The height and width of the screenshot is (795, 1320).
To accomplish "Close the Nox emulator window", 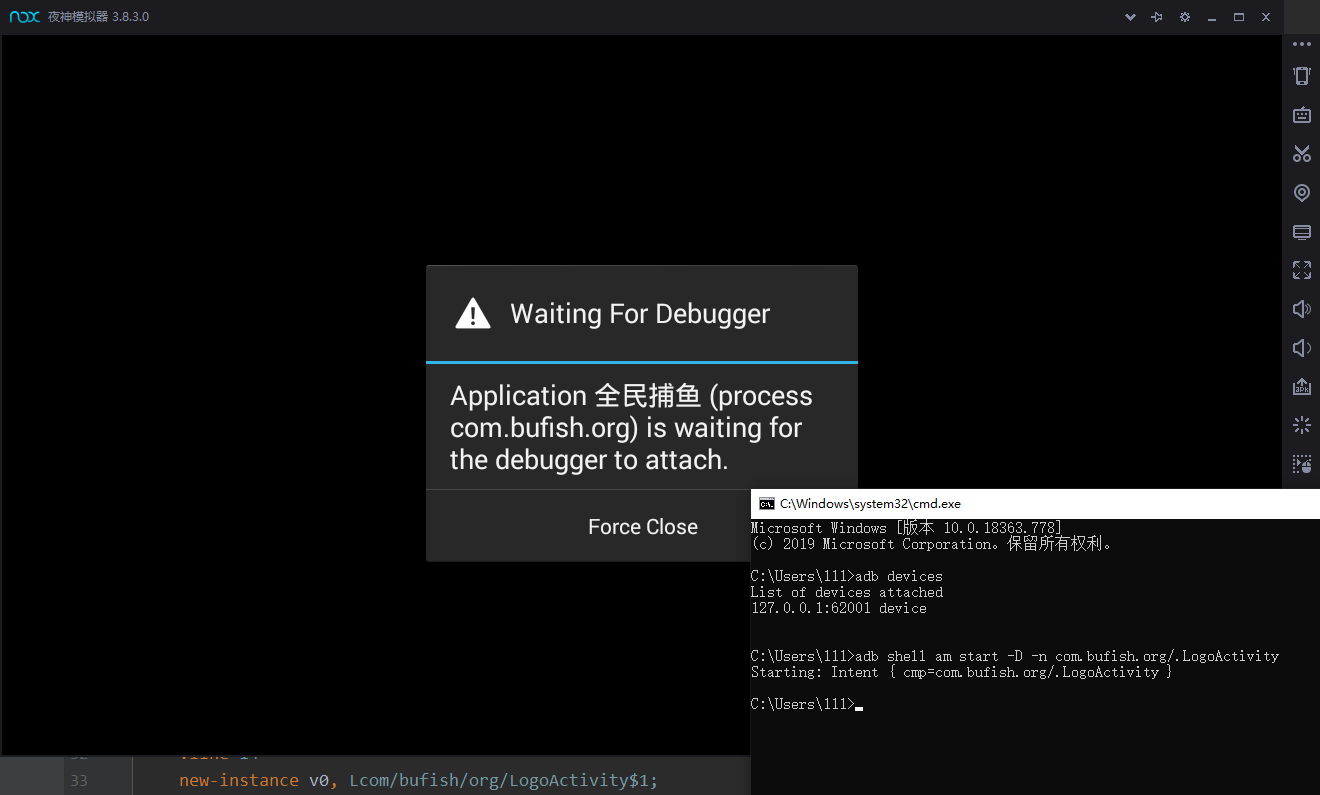I will 1266,17.
